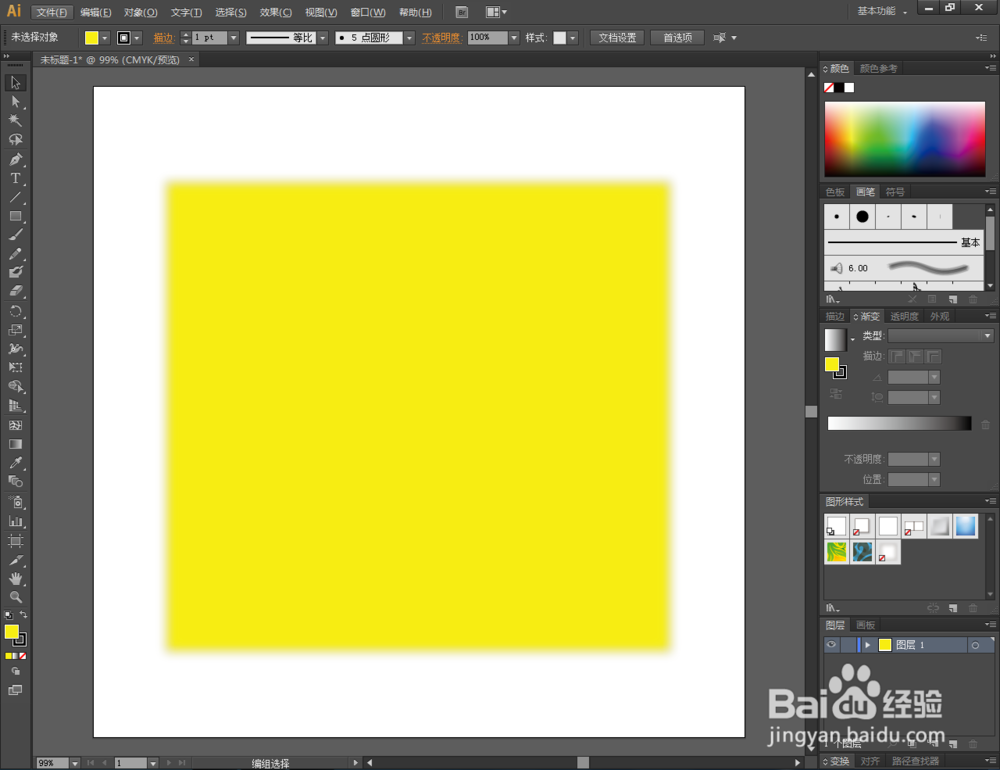The width and height of the screenshot is (1000, 770).
Task: Pick the Blend tool
Action: [15, 482]
